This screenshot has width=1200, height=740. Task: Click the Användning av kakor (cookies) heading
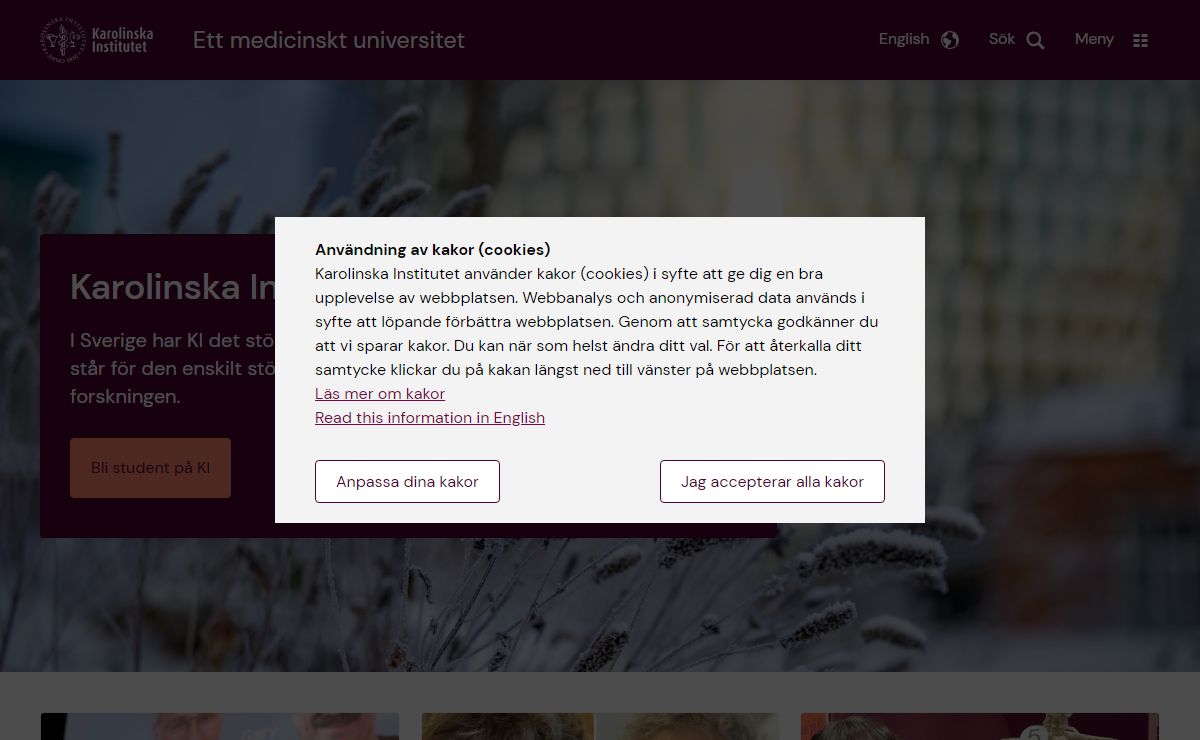(x=433, y=249)
